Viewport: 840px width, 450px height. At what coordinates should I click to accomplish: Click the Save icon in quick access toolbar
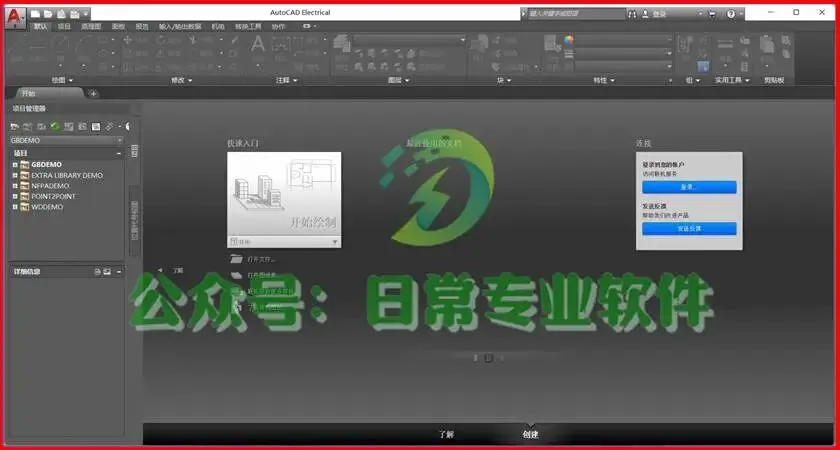62,14
